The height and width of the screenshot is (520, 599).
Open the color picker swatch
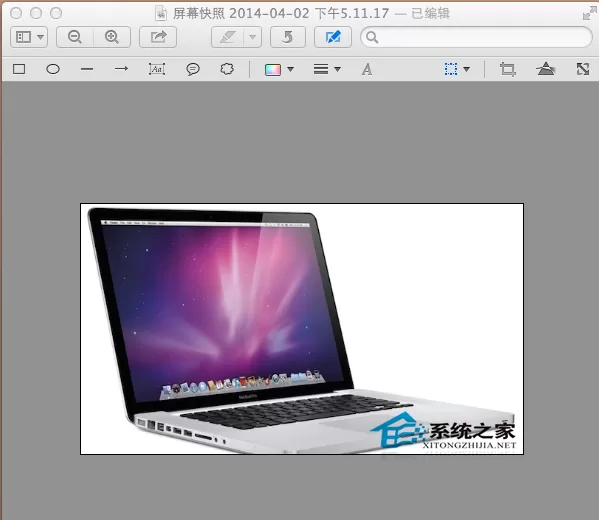coord(273,70)
